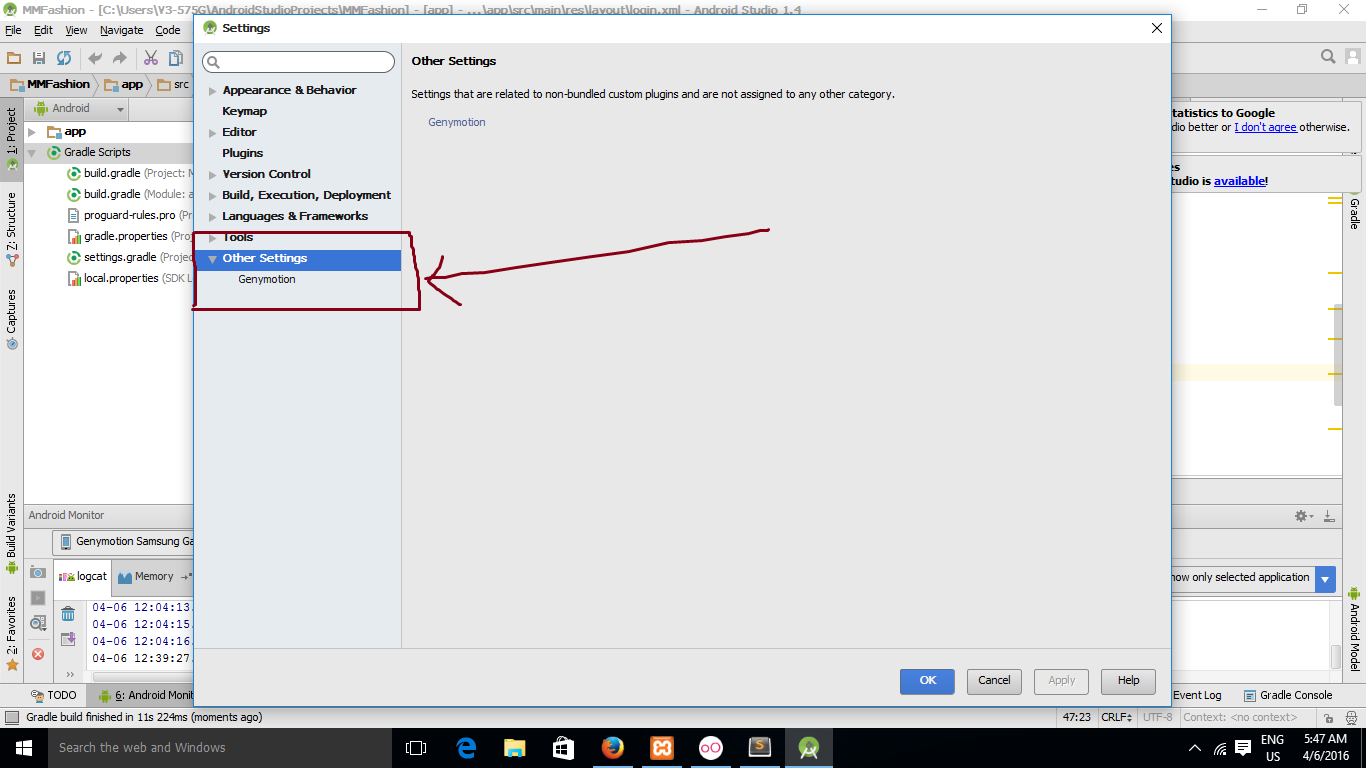This screenshot has height=768, width=1366.
Task: Open Firefox from the Windows taskbar
Action: pyautogui.click(x=612, y=747)
